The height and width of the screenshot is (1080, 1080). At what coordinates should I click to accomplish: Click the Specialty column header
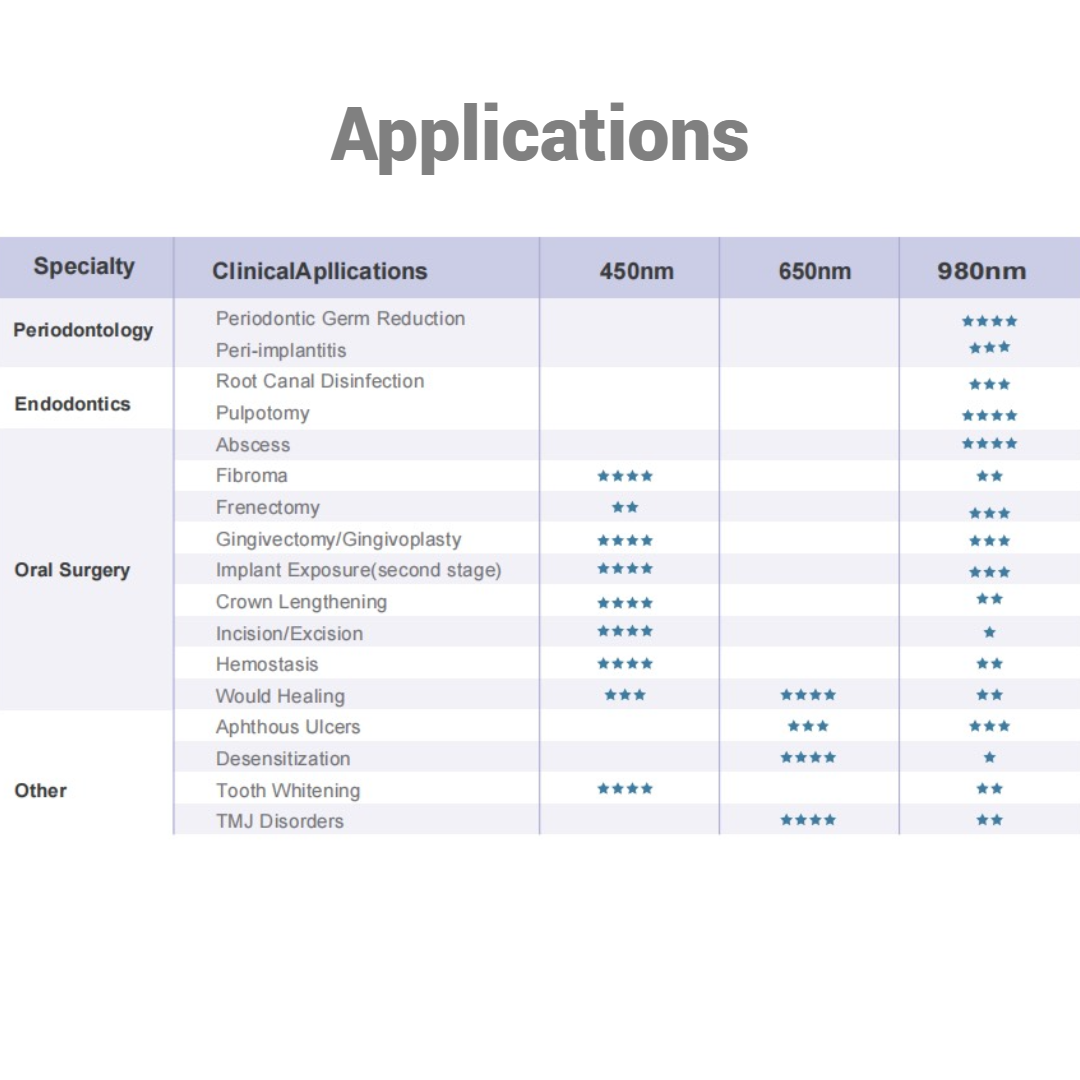(84, 267)
